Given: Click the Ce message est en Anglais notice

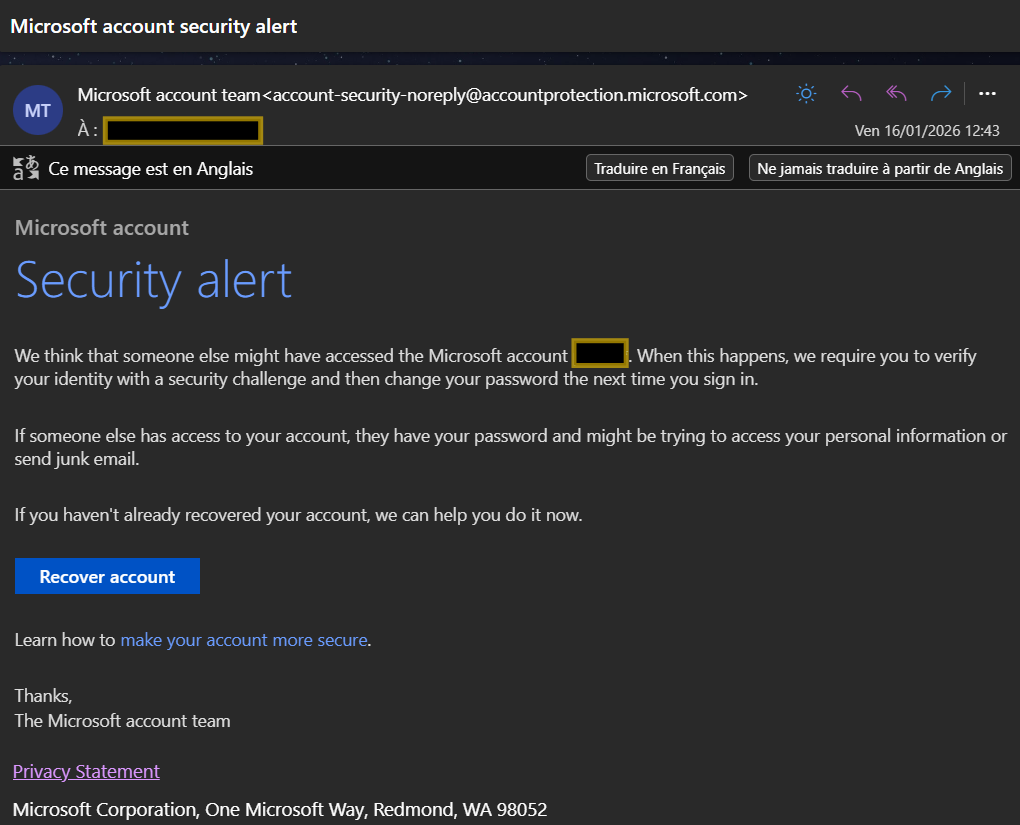Looking at the screenshot, I should (150, 169).
